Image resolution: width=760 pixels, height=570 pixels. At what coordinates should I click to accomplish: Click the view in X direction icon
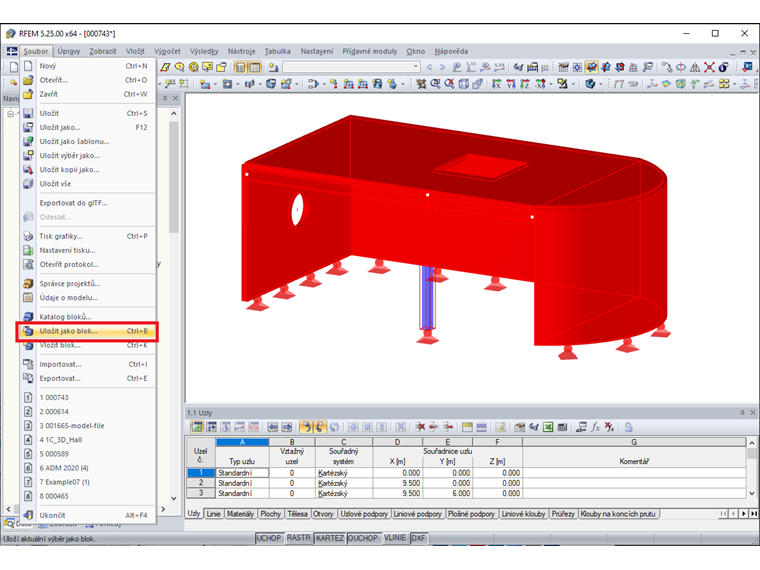click(x=496, y=84)
